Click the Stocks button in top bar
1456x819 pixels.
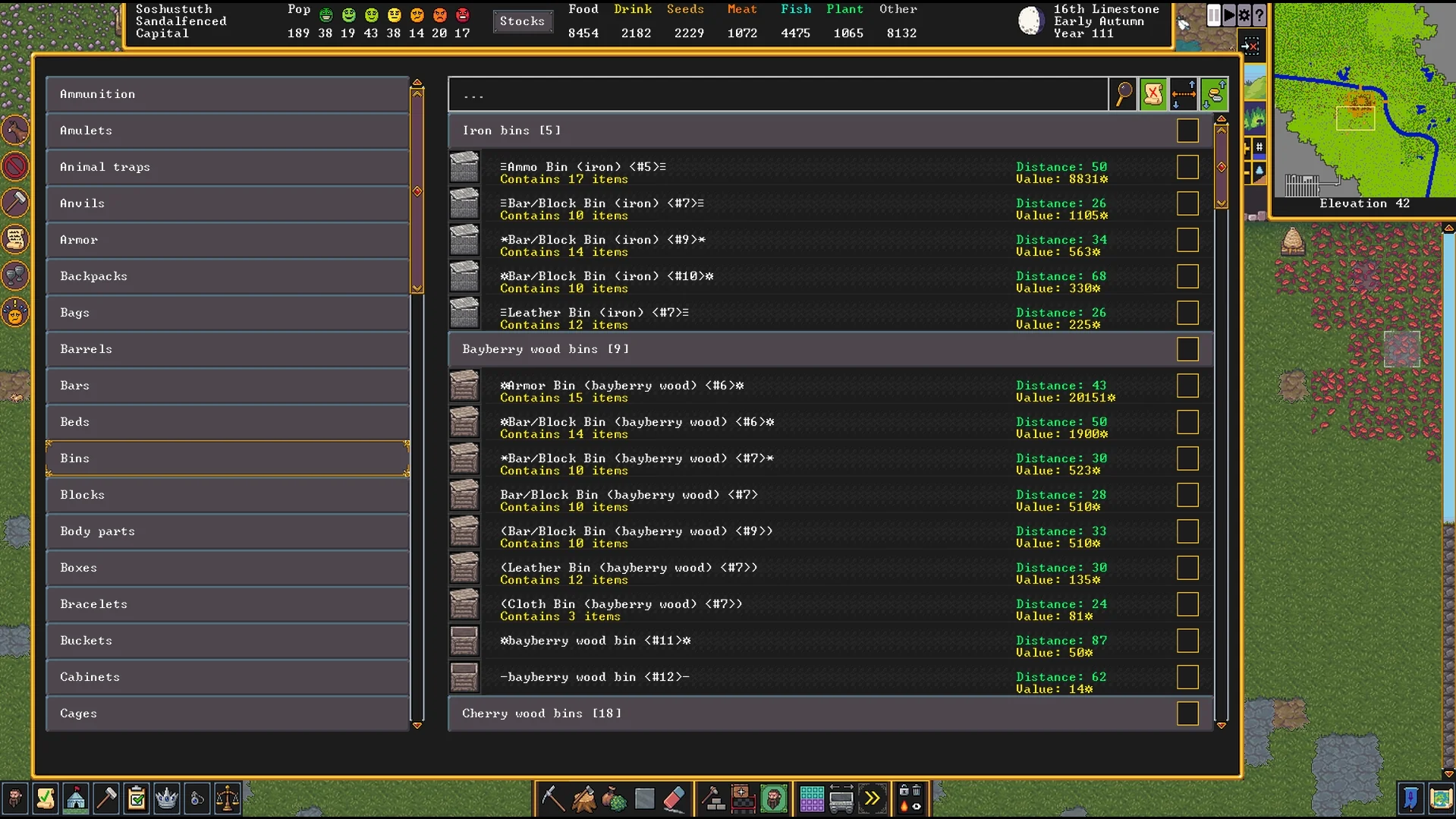click(522, 21)
